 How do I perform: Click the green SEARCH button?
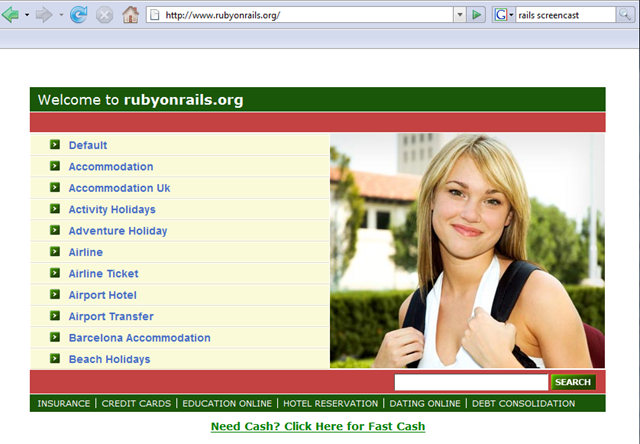[x=573, y=382]
